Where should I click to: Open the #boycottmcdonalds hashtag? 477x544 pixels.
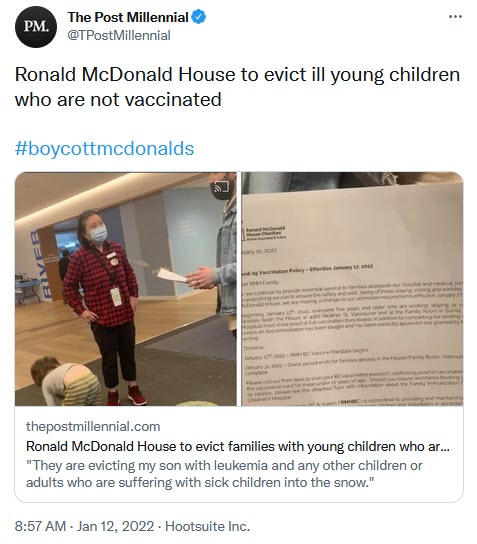point(104,148)
